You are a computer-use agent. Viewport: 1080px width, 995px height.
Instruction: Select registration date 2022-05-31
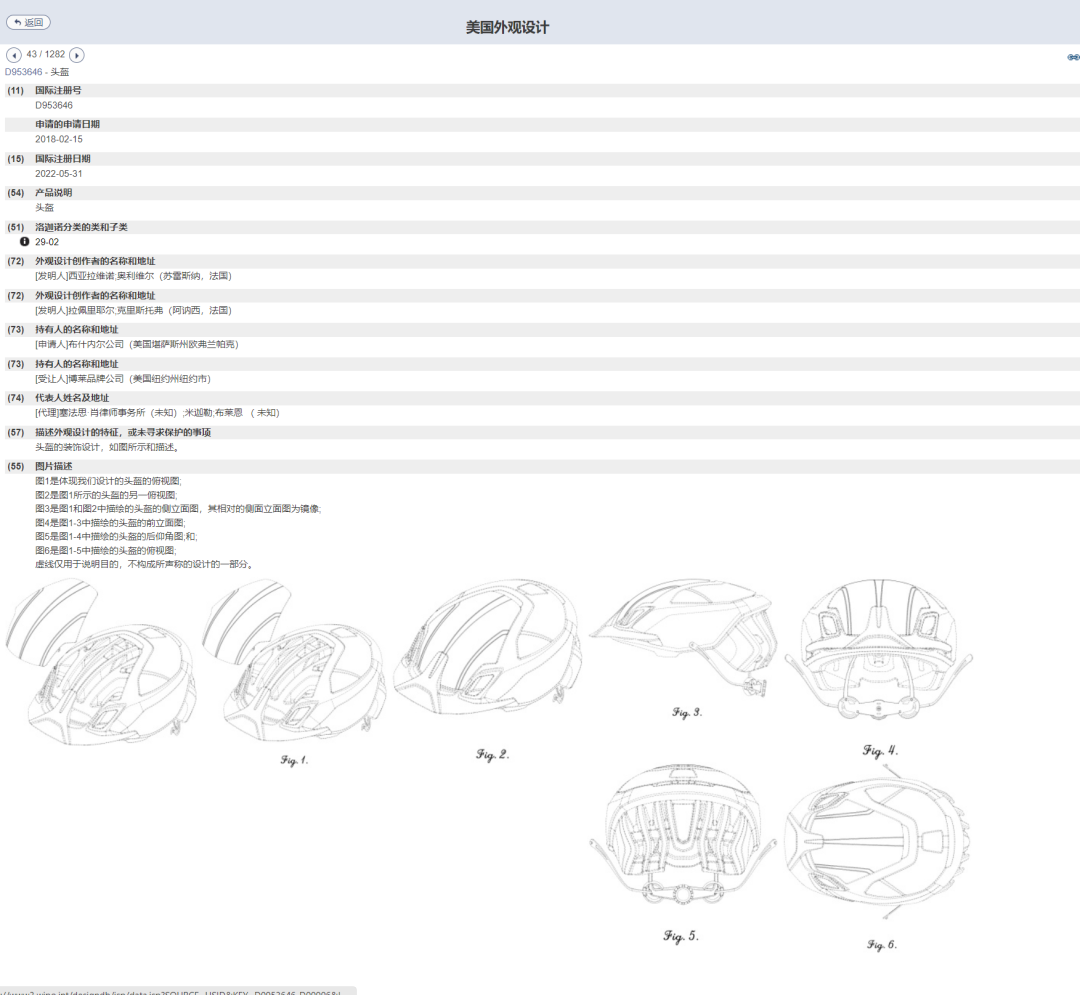point(59,174)
